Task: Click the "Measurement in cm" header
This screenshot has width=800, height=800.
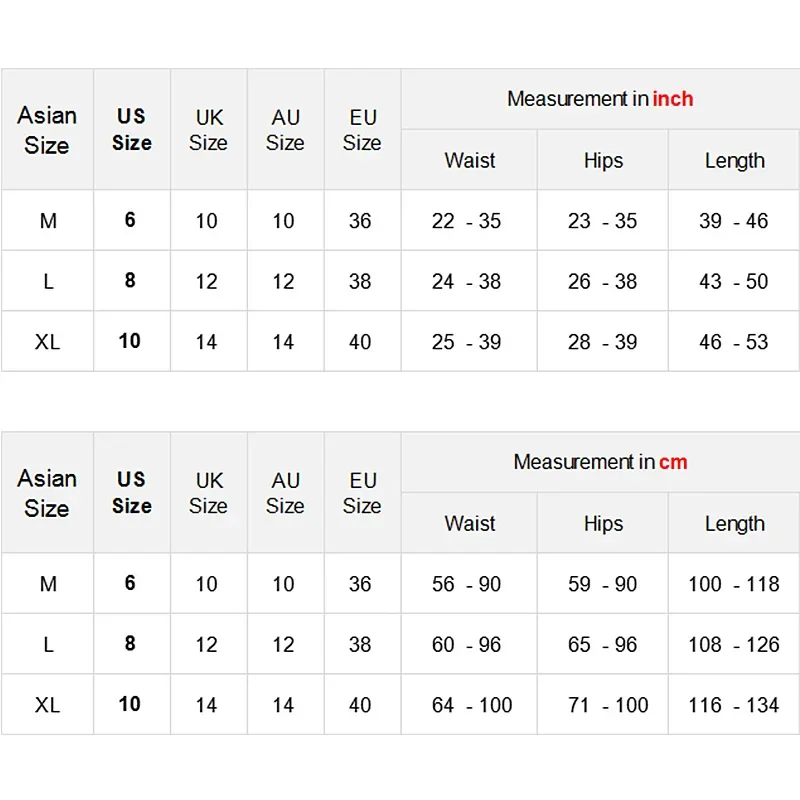Action: 600,462
